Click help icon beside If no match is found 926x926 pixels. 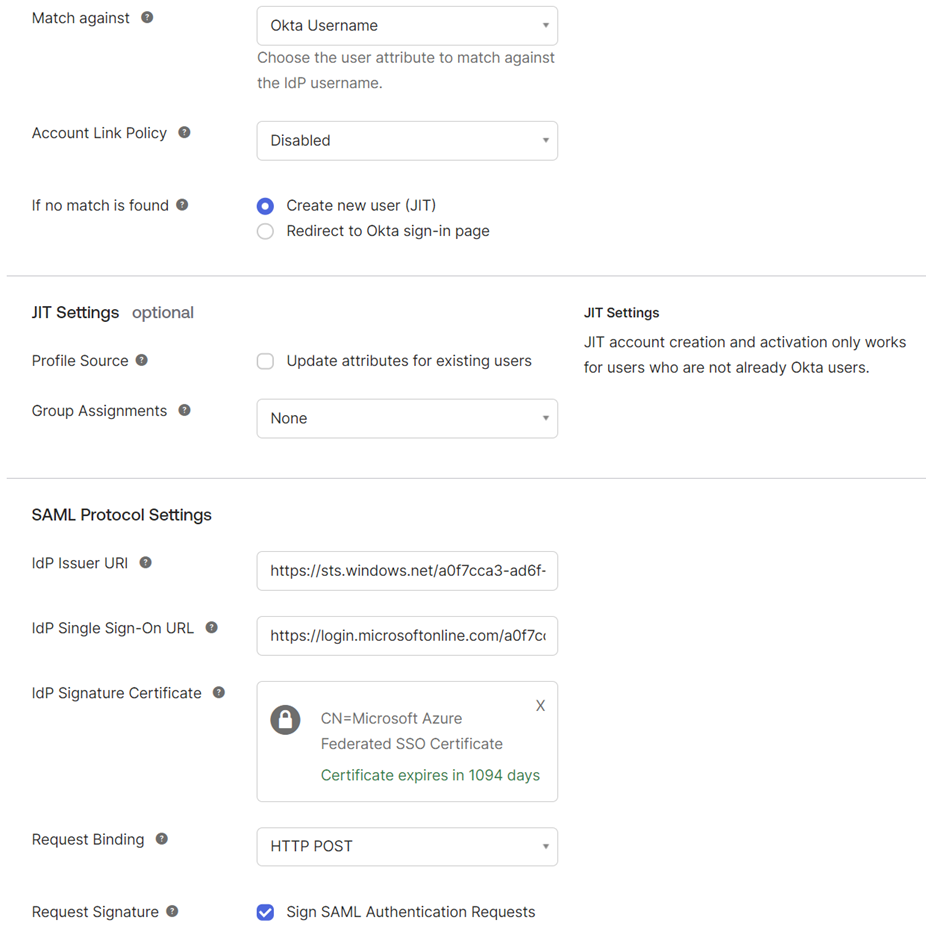pyautogui.click(x=182, y=205)
